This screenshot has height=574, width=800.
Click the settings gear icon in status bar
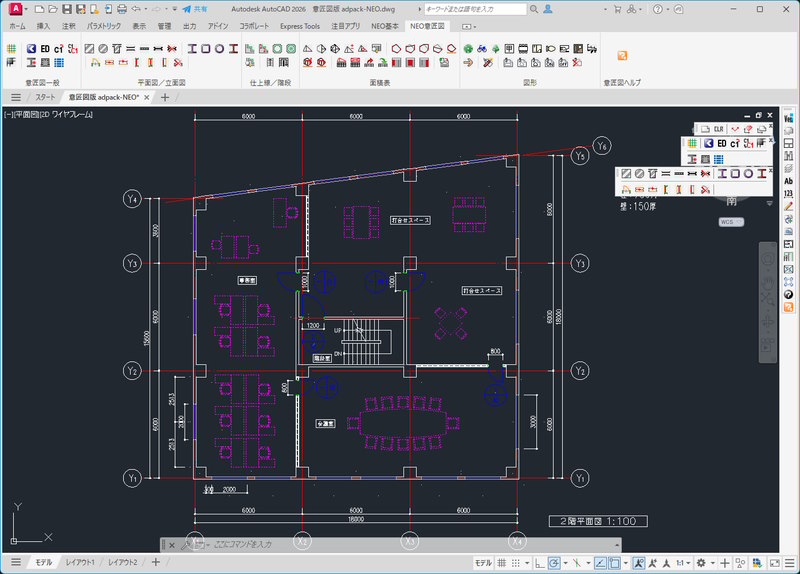700,563
